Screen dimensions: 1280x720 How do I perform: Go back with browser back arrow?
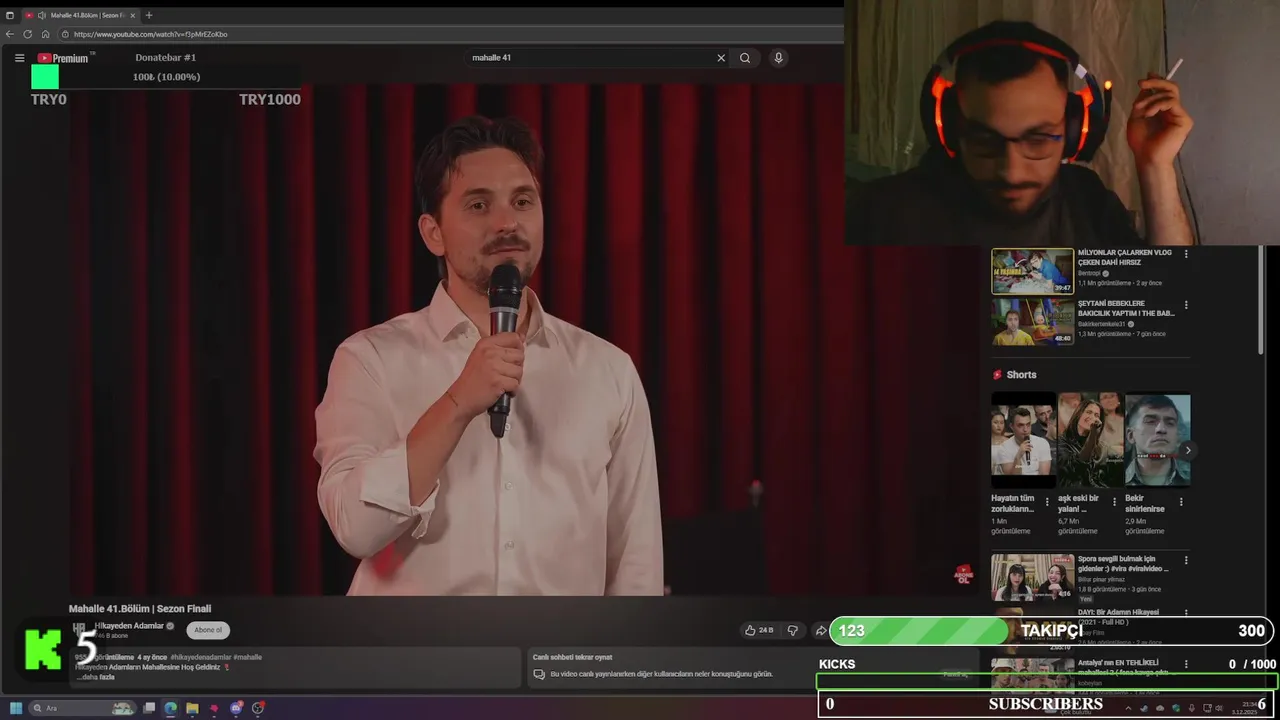(10, 34)
